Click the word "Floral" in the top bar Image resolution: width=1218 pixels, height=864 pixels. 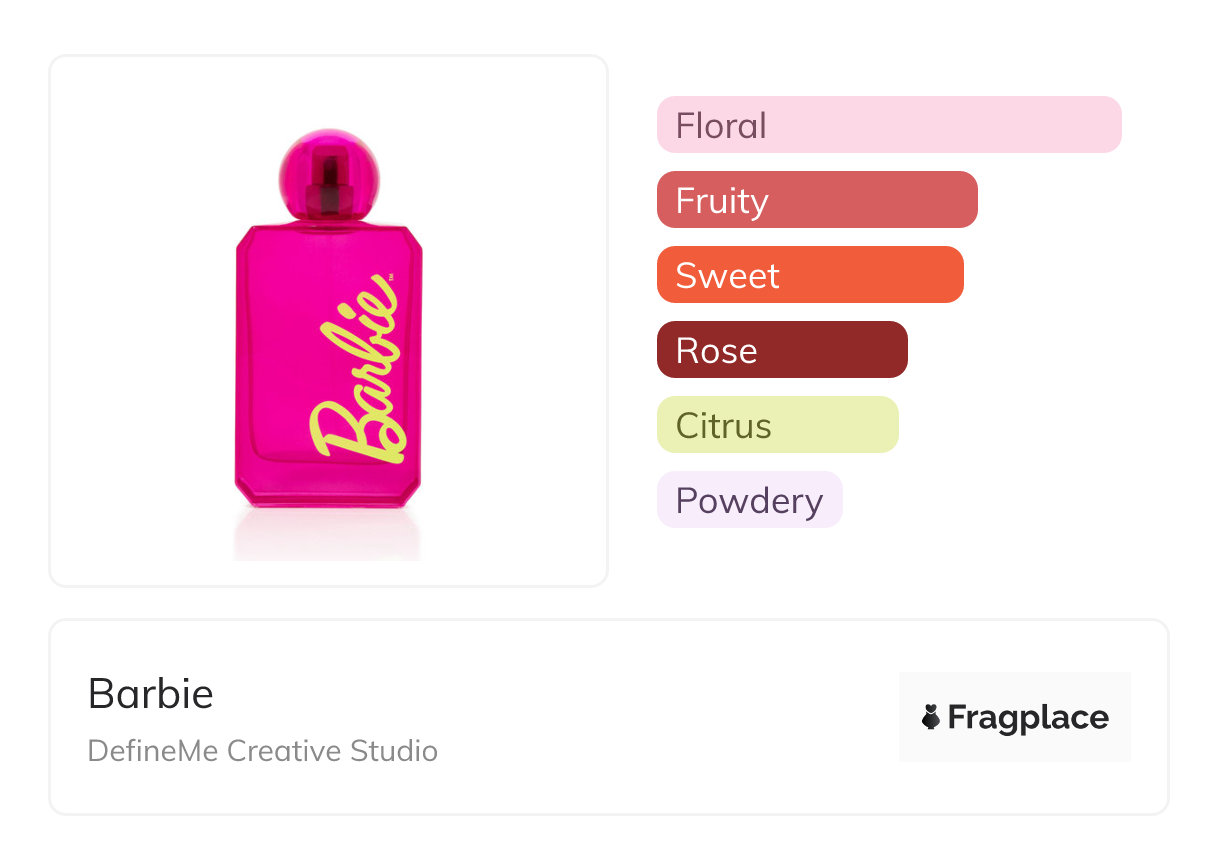(721, 125)
